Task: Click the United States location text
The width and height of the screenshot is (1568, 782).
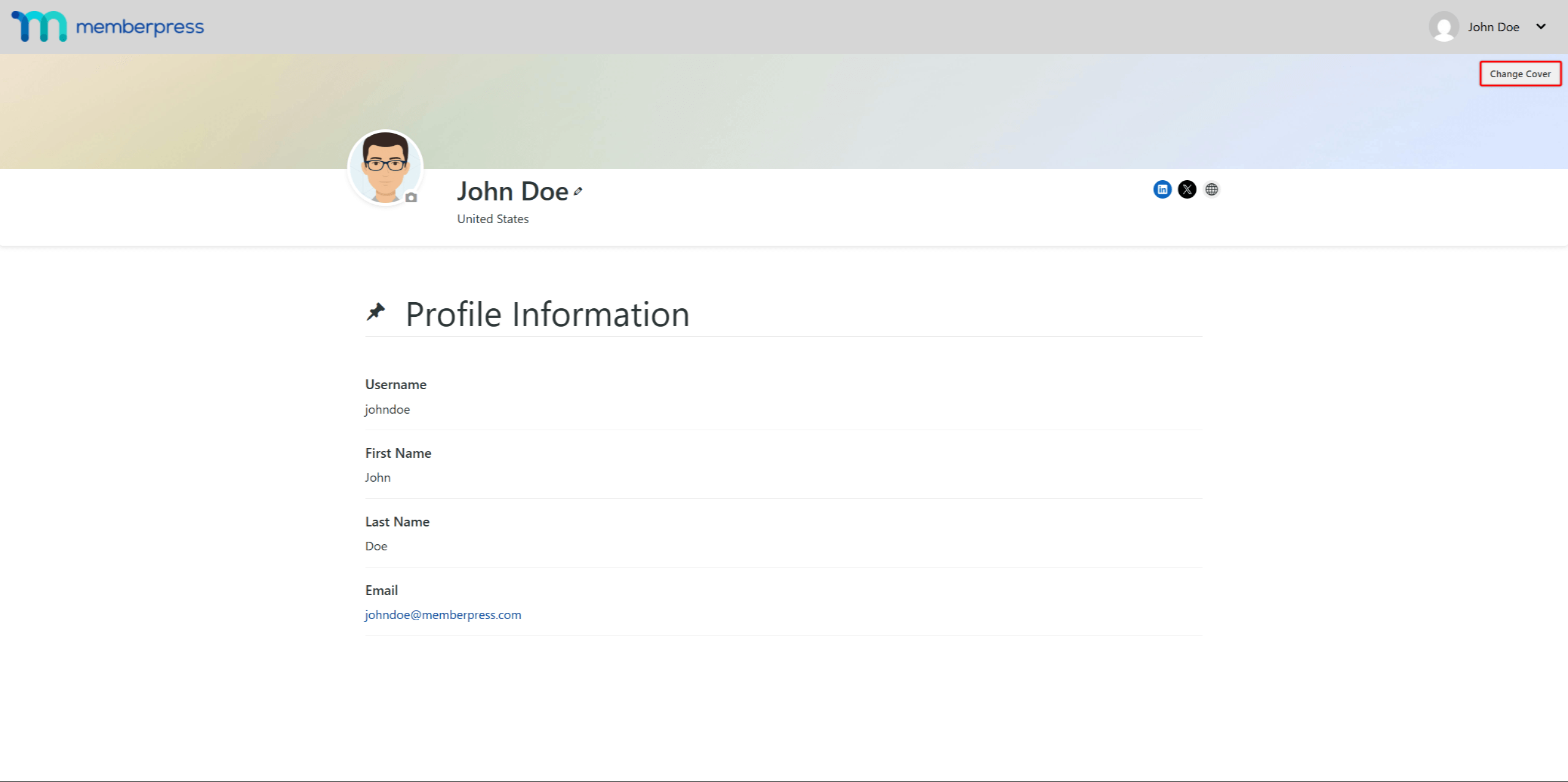Action: coord(492,219)
